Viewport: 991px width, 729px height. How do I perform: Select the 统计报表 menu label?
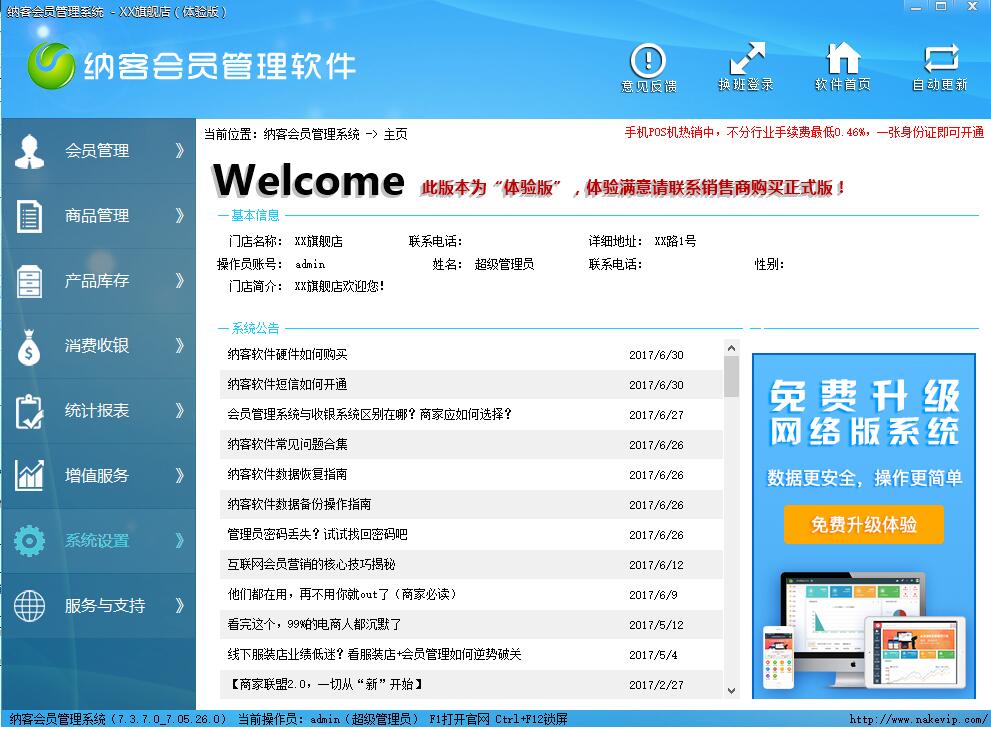coord(97,411)
